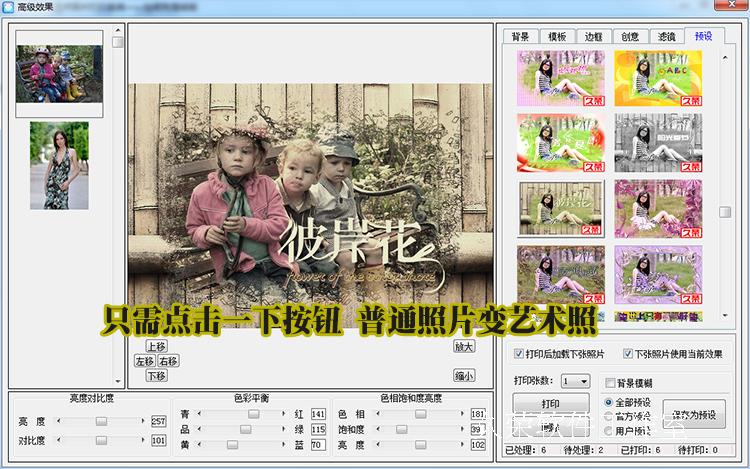The image size is (750, 469).
Task: Pick the bamboo-fence sepia preset thumbnail
Action: point(561,207)
